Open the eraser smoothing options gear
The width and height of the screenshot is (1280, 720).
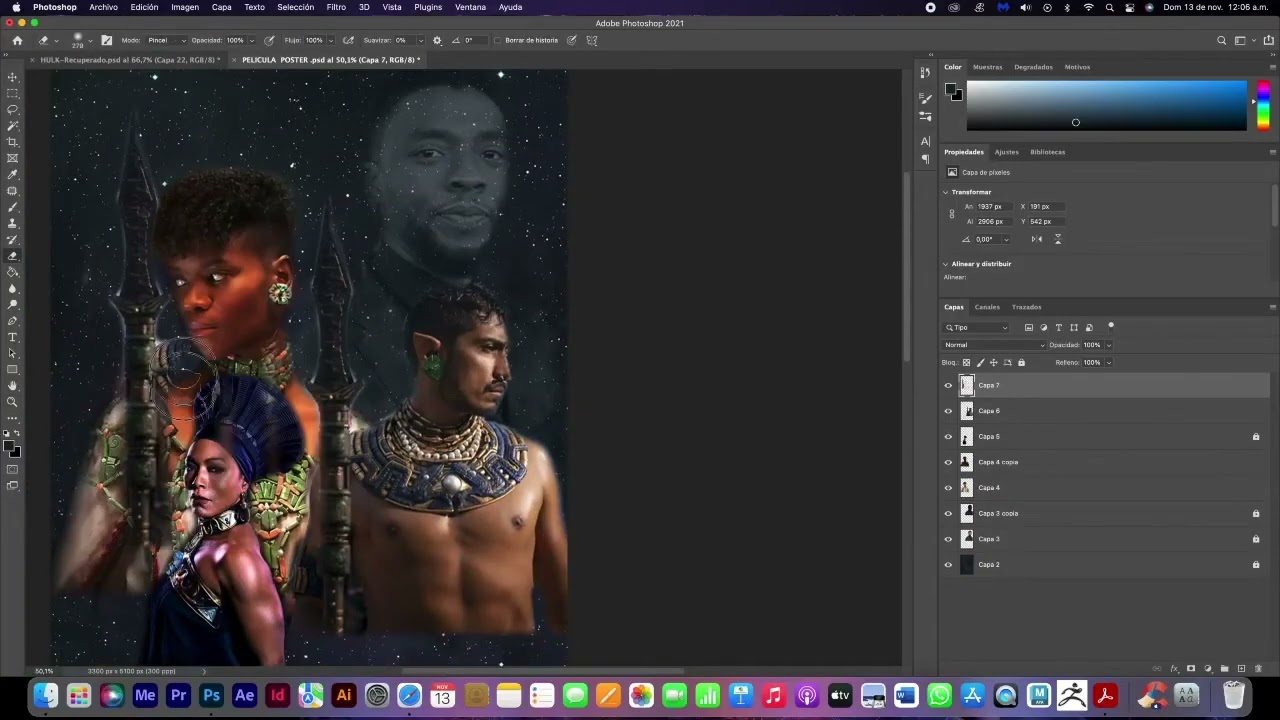[436, 40]
